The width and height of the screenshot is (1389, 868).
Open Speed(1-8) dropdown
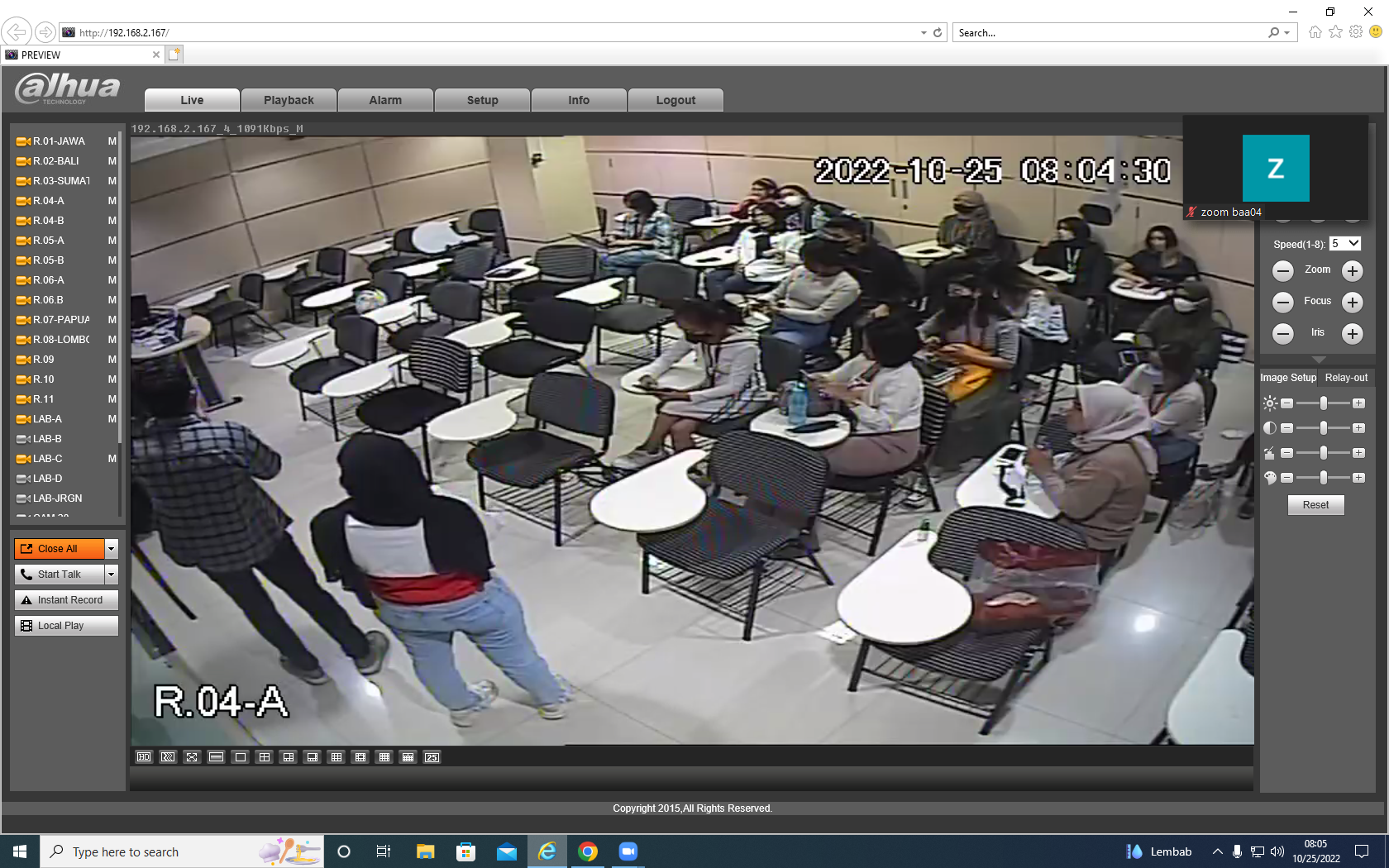(1345, 244)
